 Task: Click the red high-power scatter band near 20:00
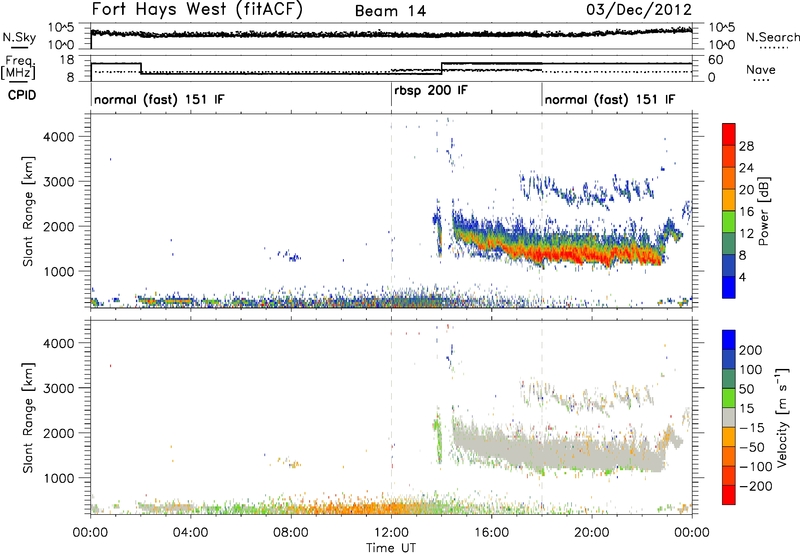coord(592,254)
